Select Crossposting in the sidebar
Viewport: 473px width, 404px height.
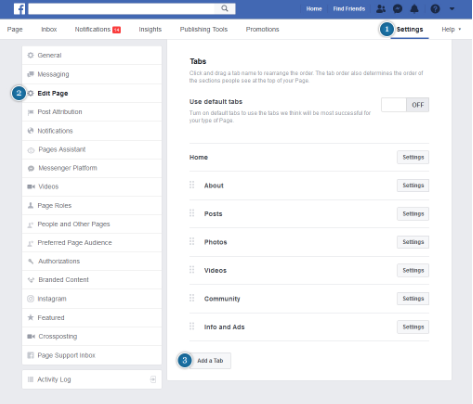[x=92, y=336]
